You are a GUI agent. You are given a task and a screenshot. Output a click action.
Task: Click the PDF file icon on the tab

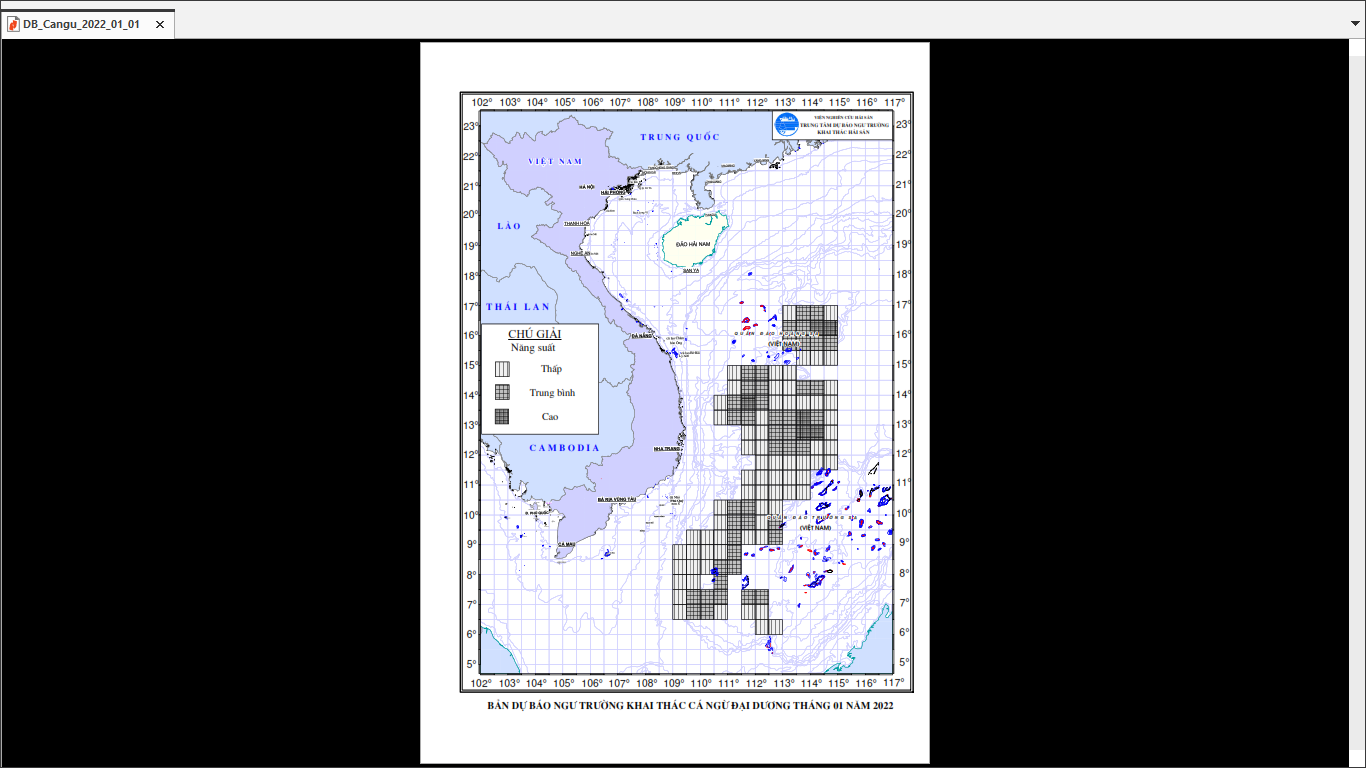coord(14,24)
